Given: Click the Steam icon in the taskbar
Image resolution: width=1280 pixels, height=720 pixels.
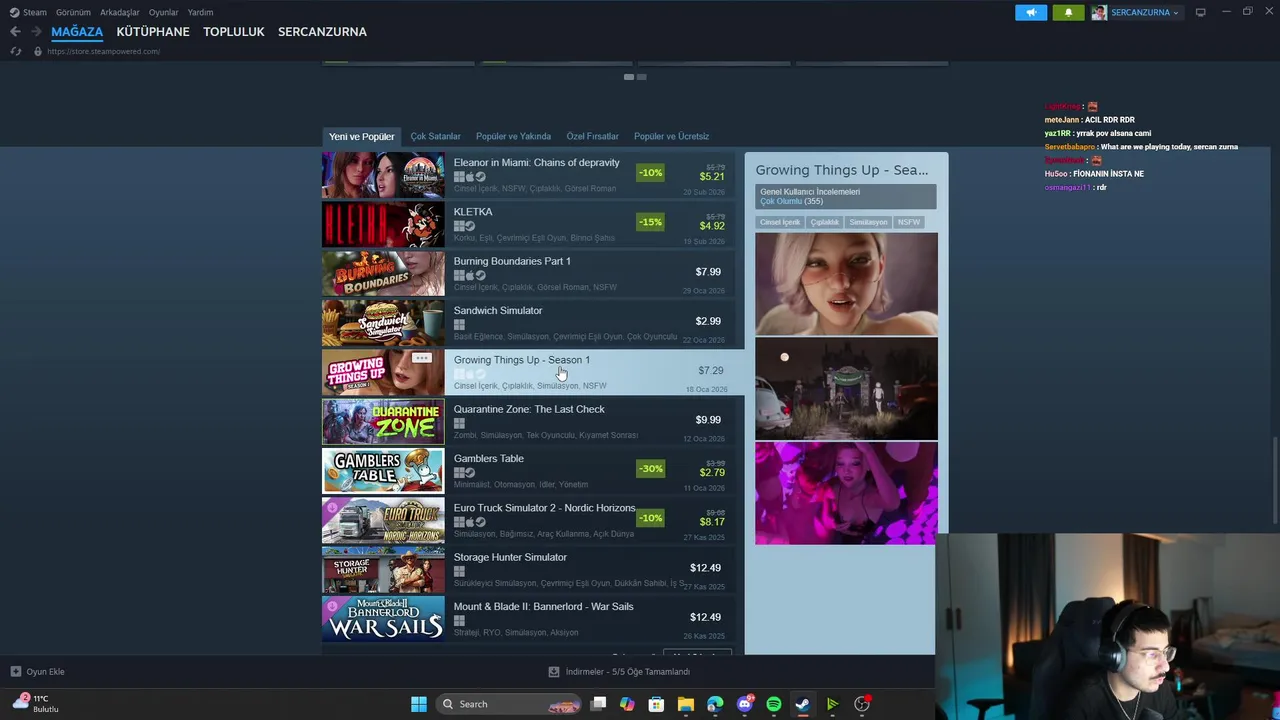Looking at the screenshot, I should pos(802,704).
